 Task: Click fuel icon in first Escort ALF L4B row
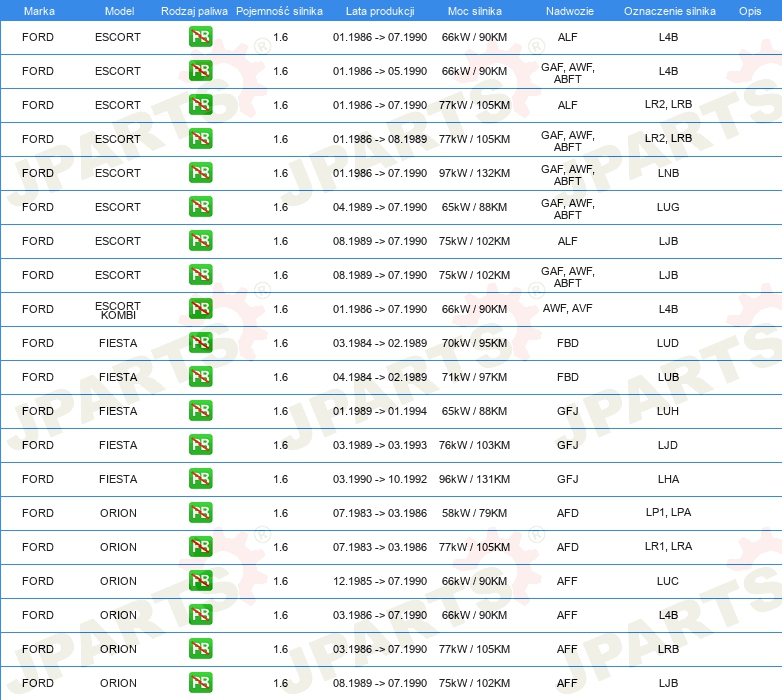[200, 36]
